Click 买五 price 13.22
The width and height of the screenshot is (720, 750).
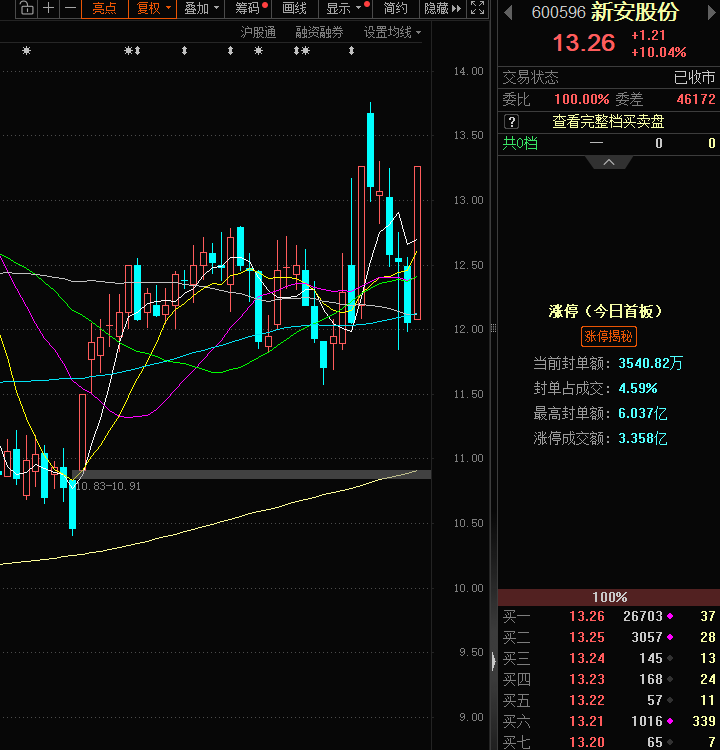point(587,700)
